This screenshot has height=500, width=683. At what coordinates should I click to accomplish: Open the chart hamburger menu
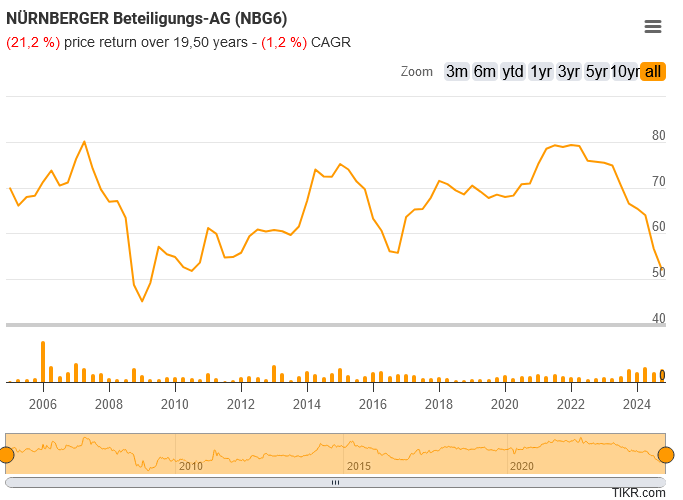pyautogui.click(x=653, y=27)
